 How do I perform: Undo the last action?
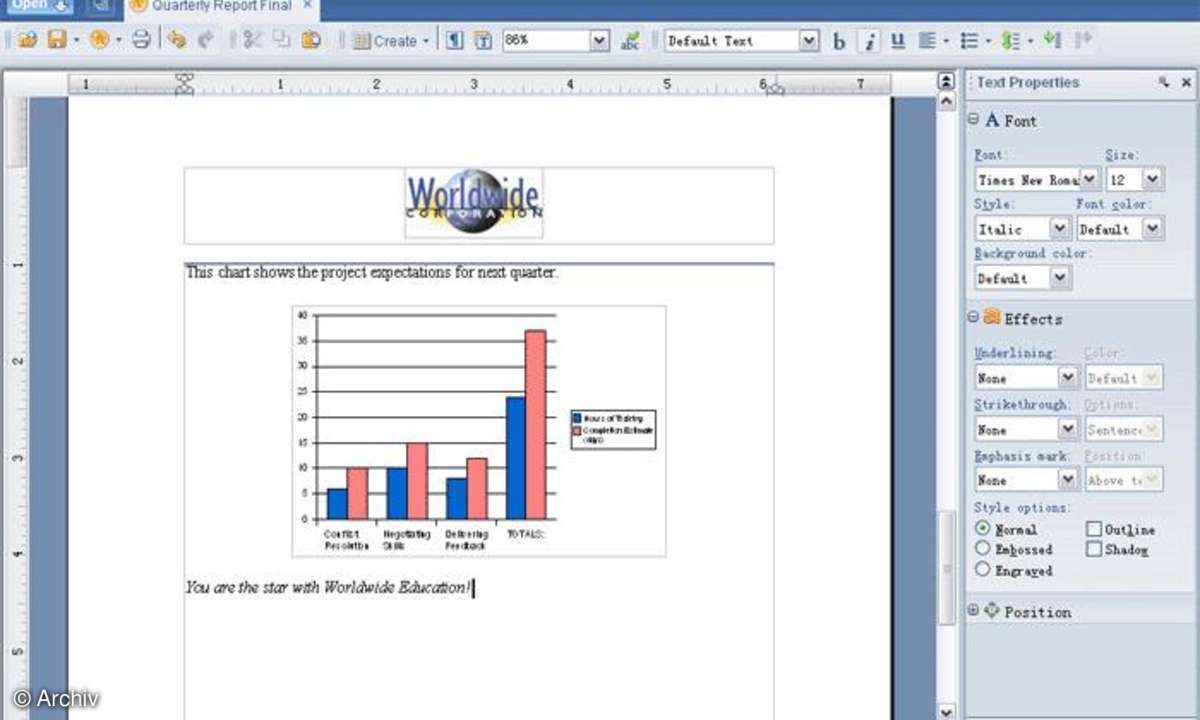[177, 40]
